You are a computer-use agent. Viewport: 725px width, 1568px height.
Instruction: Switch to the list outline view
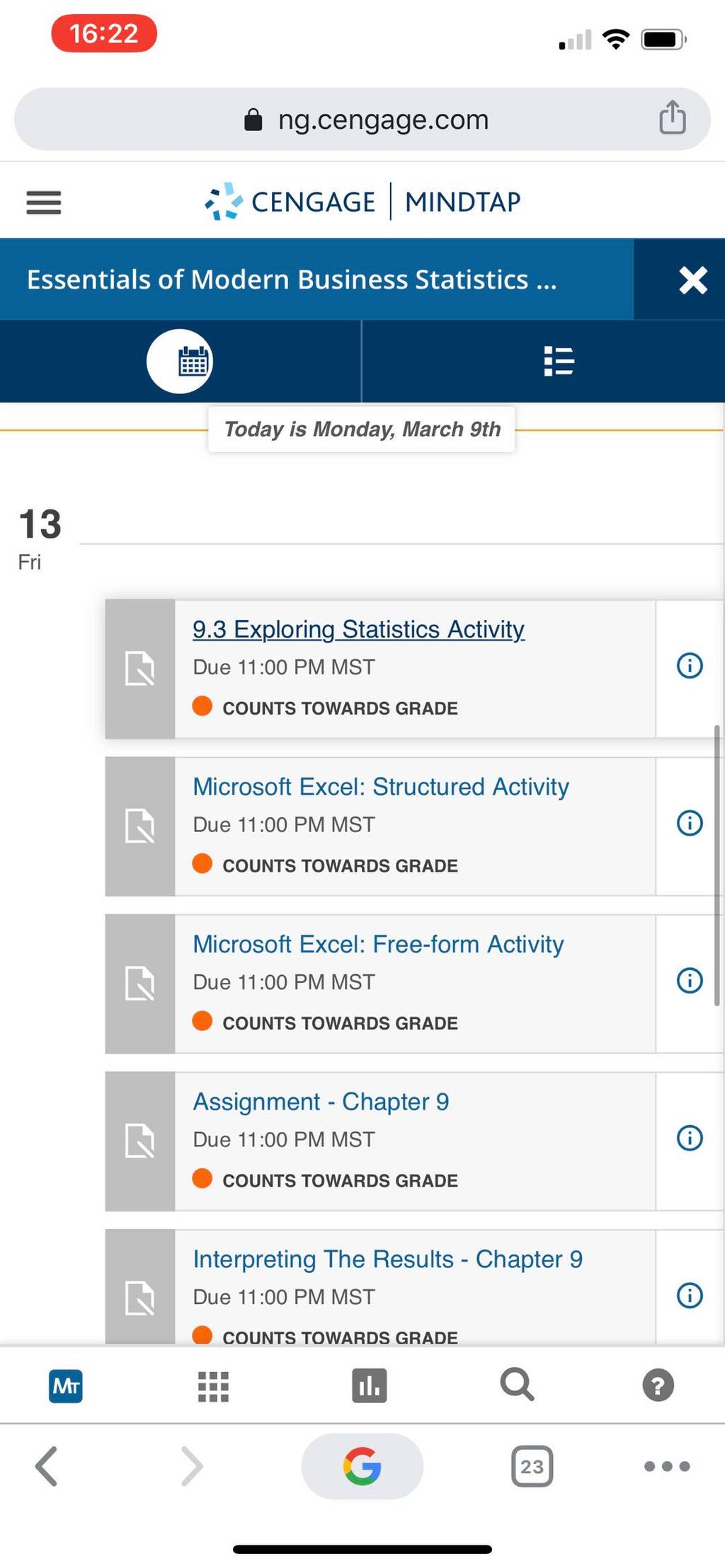[559, 362]
